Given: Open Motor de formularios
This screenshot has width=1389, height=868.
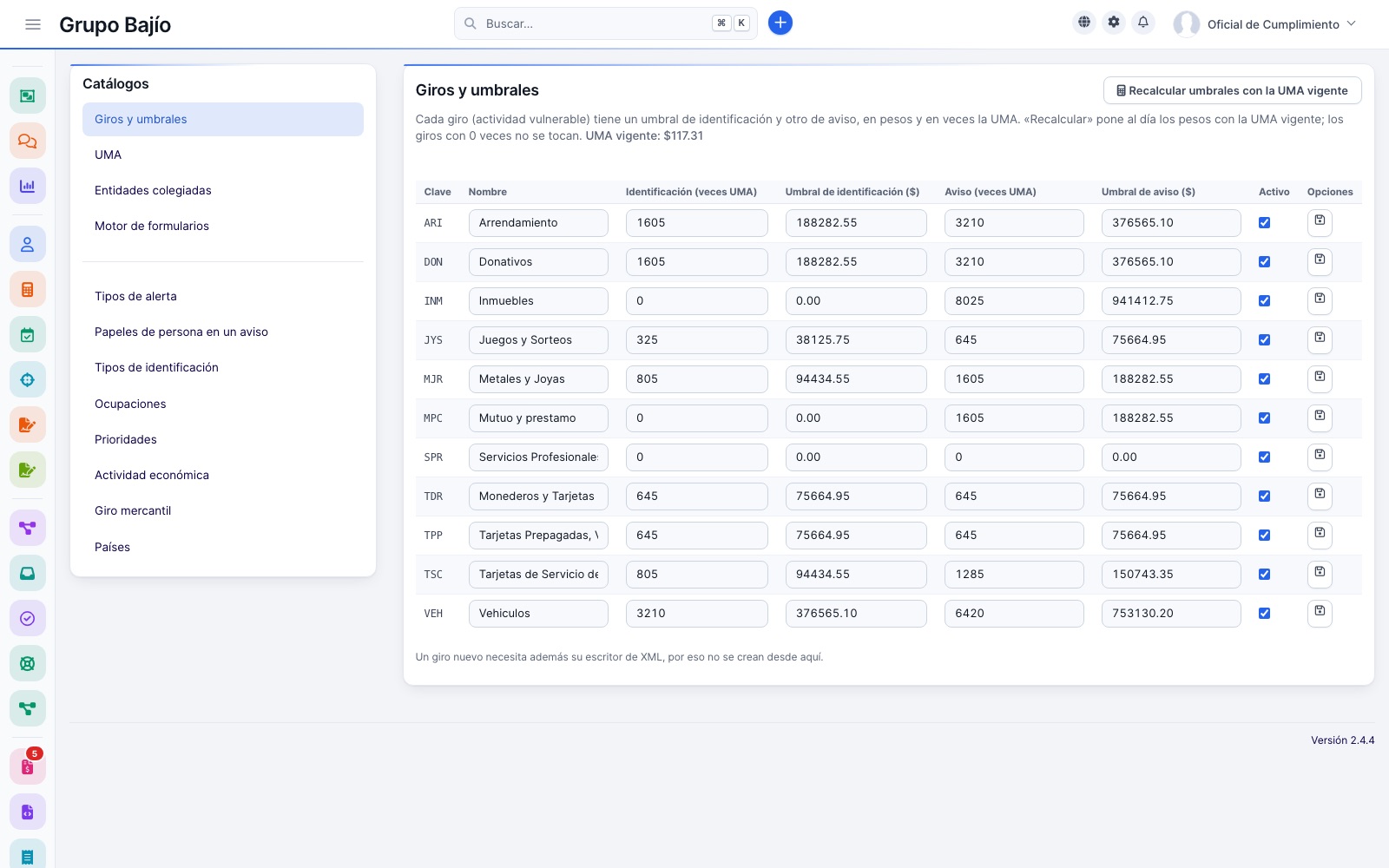Looking at the screenshot, I should point(223,226).
